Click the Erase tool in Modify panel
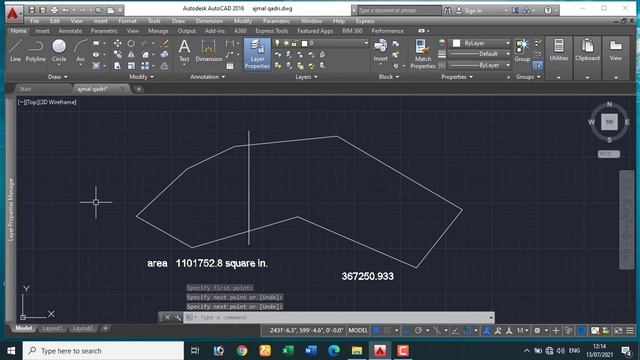The image size is (640, 360). pyautogui.click(x=164, y=43)
